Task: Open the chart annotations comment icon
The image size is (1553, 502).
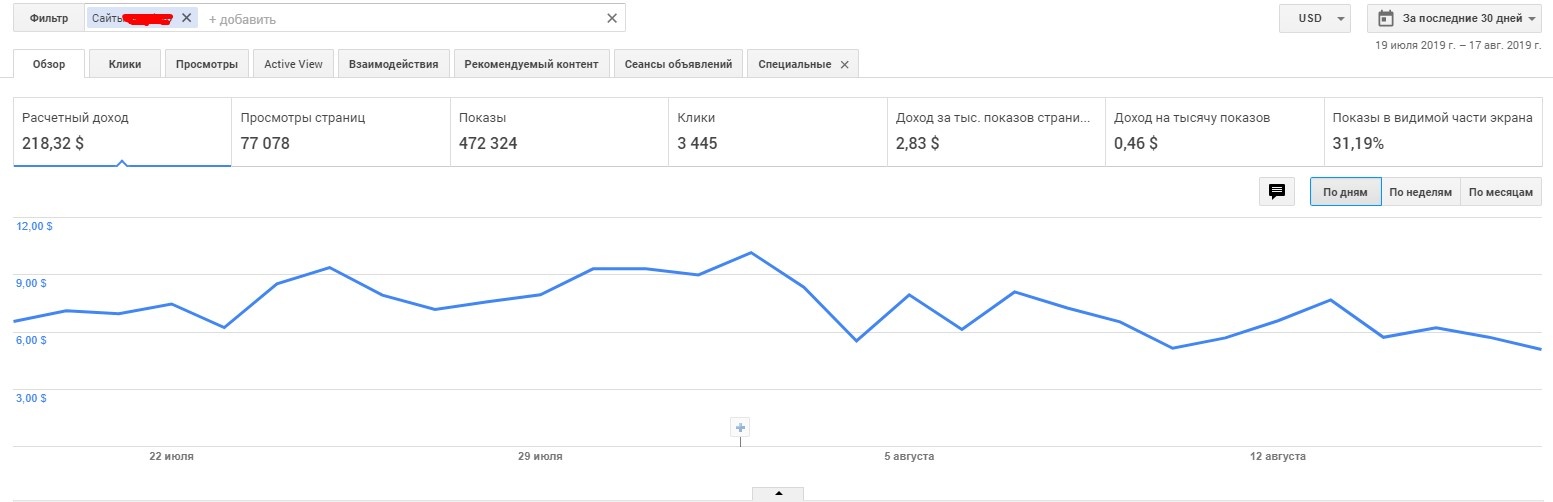Action: coord(1276,192)
